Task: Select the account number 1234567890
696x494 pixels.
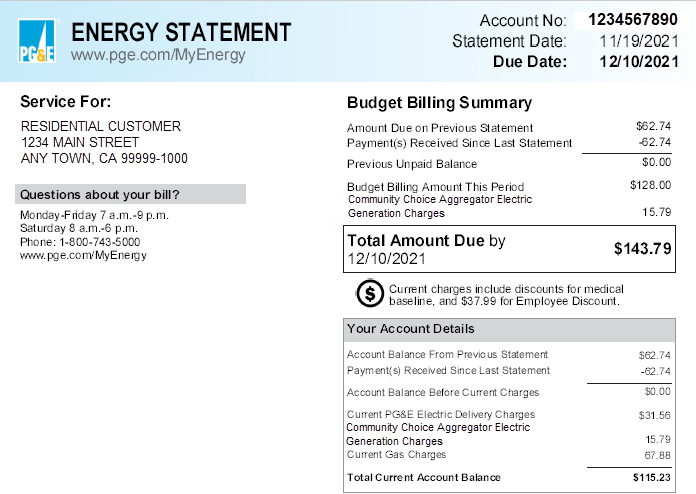Action: [x=634, y=19]
